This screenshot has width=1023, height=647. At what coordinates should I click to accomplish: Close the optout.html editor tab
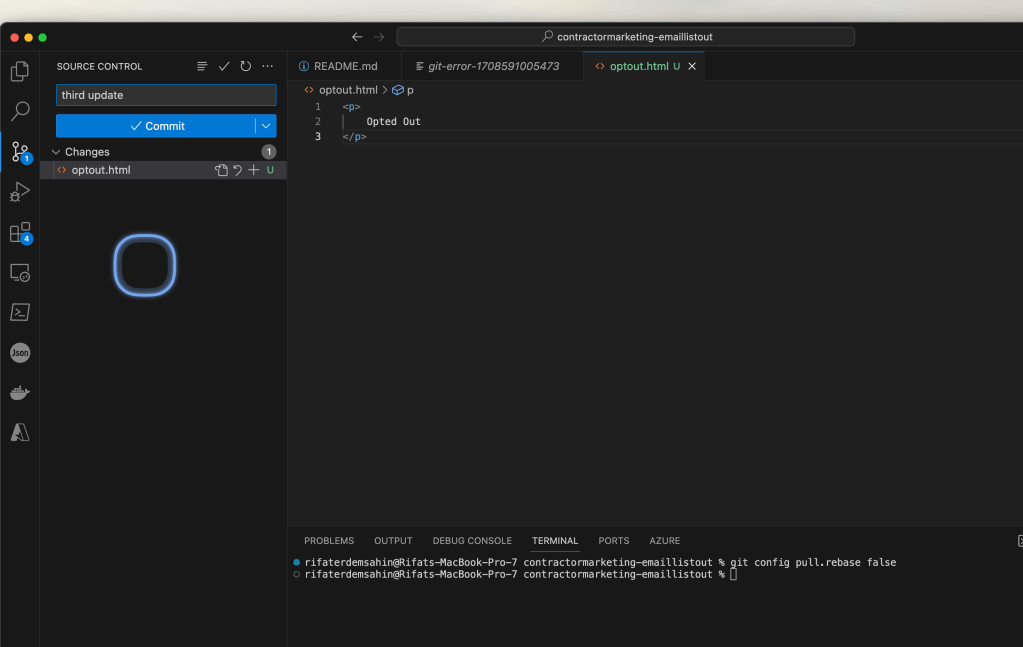[x=692, y=67]
